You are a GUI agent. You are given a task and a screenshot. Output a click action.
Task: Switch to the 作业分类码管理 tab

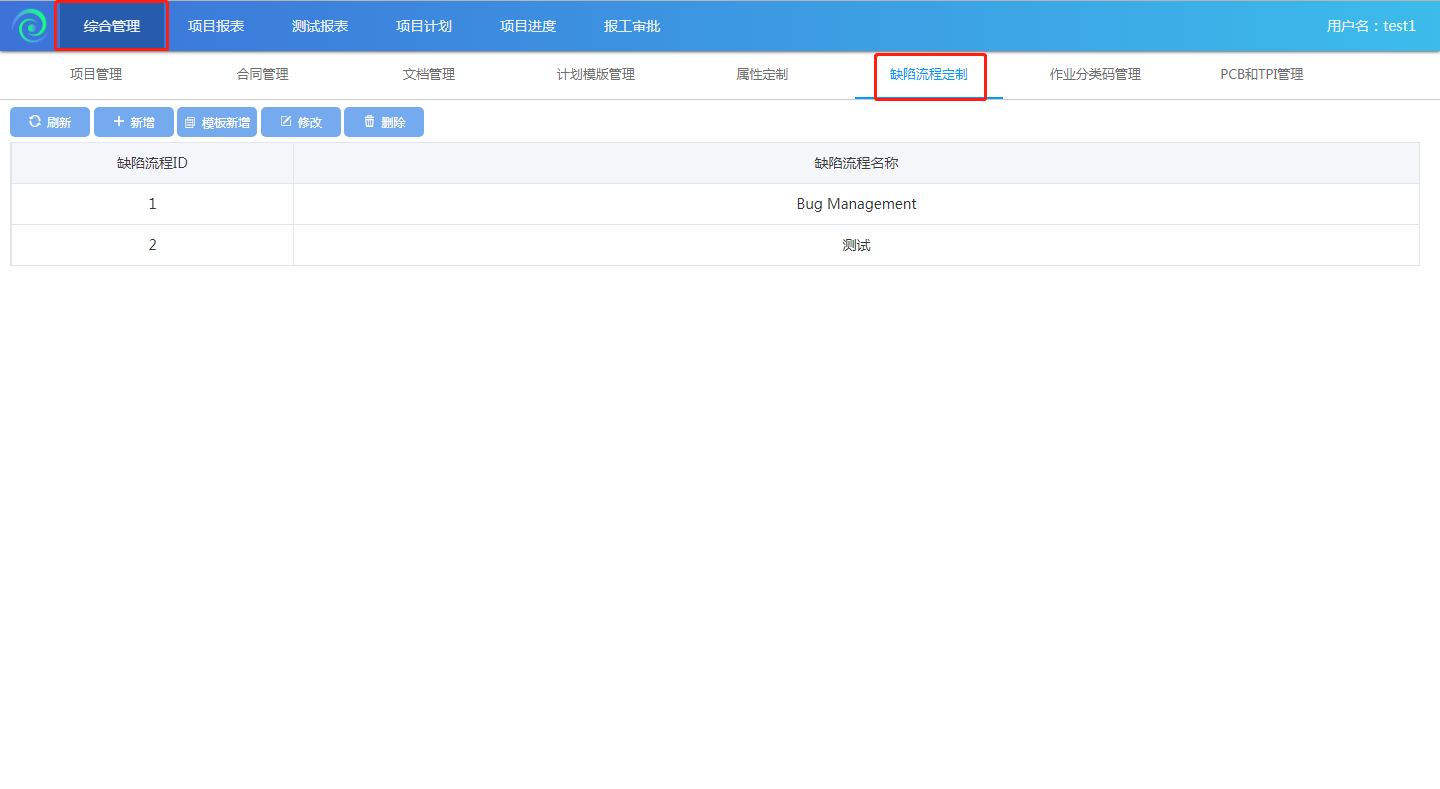tap(1095, 75)
